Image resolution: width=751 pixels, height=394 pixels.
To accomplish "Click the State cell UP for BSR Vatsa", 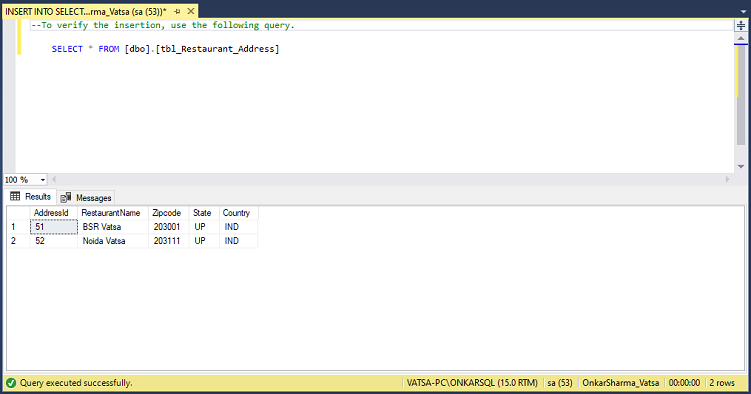I will tap(204, 227).
